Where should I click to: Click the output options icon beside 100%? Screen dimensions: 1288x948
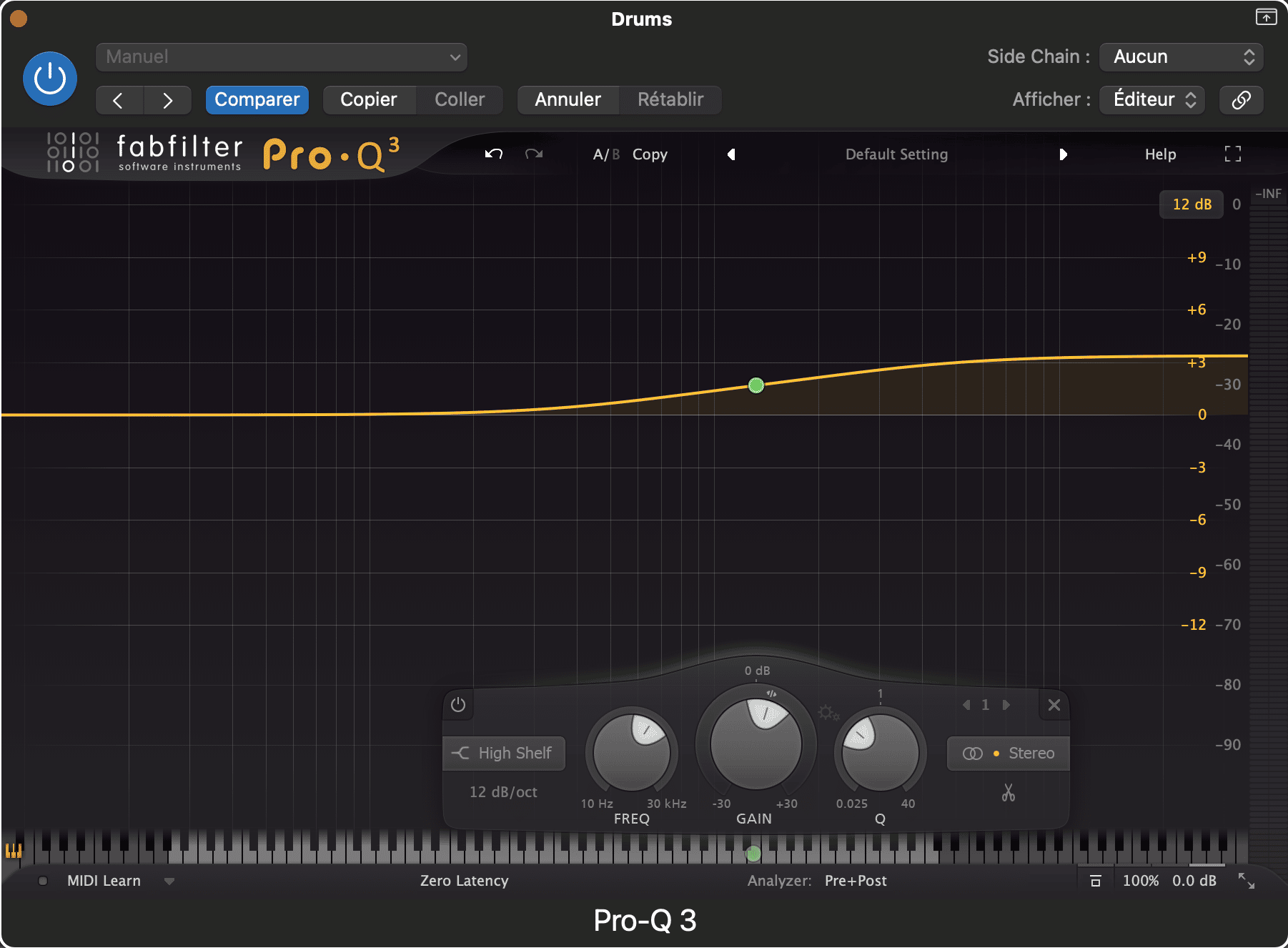pos(1095,881)
